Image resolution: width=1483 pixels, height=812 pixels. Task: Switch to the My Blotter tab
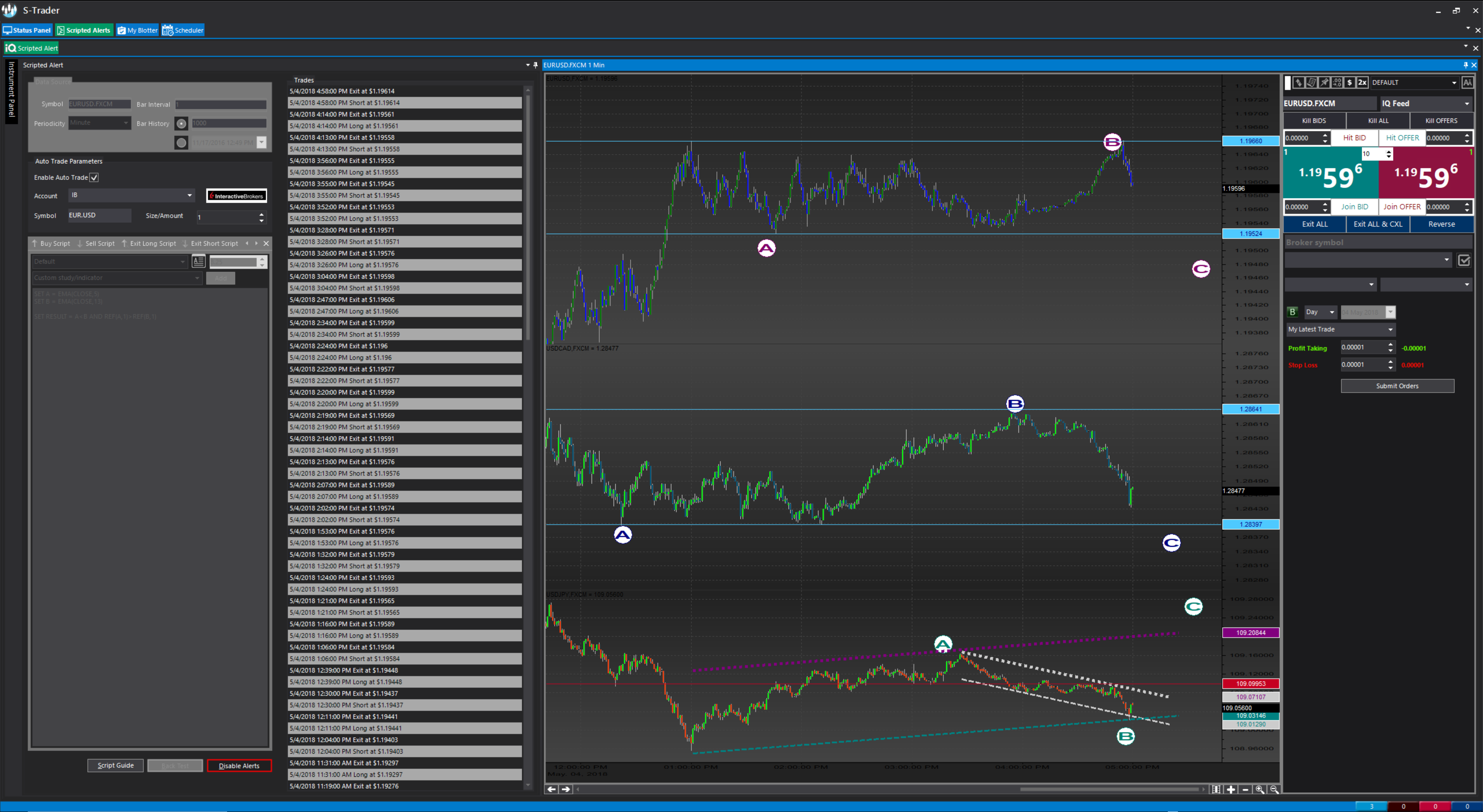[x=137, y=30]
